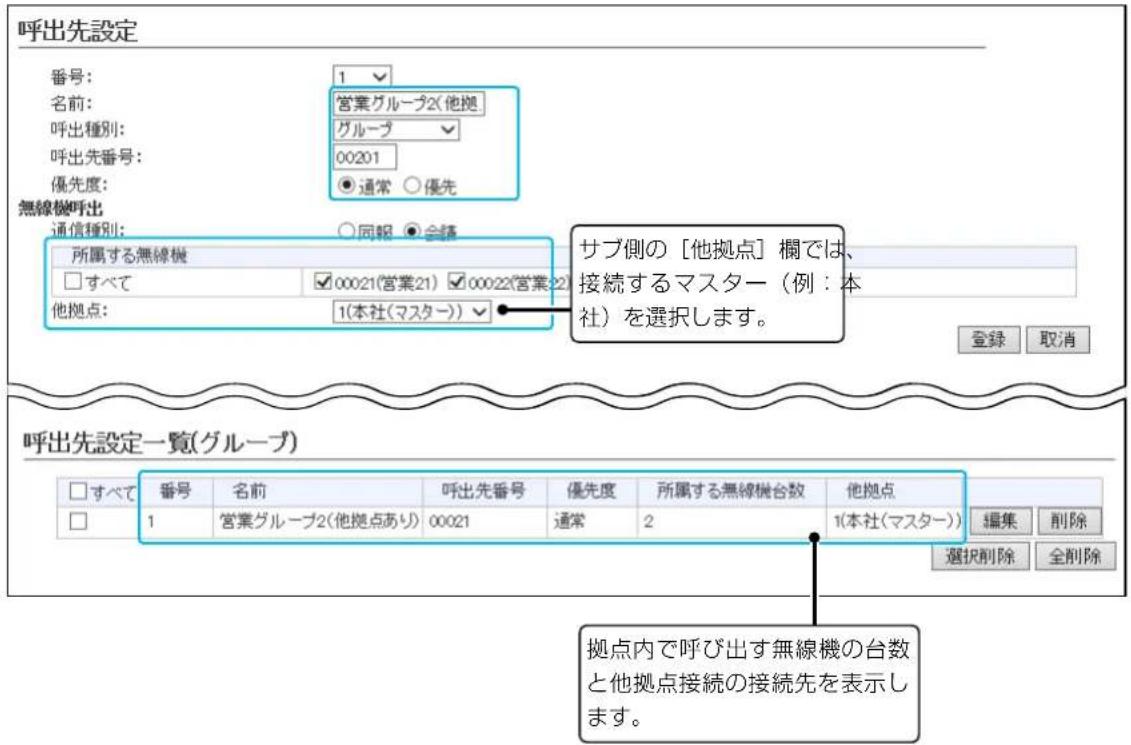Open the 呼出種別 dropdown showing グループ

396,130
